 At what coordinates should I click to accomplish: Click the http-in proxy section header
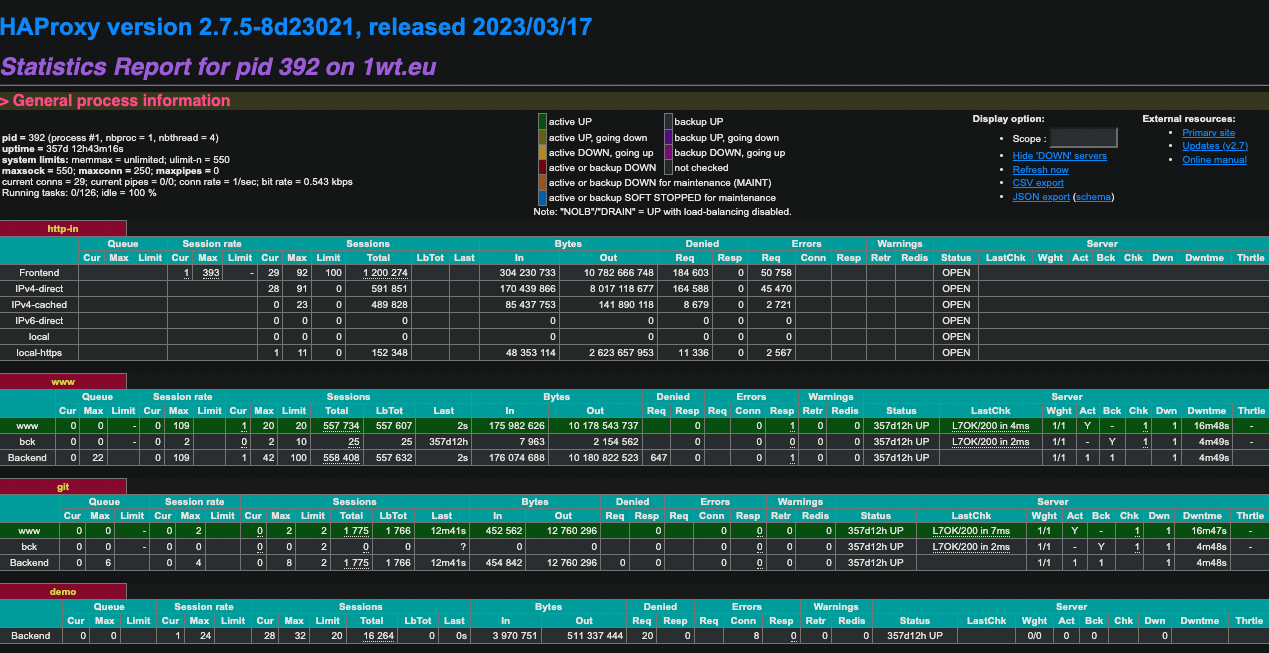63,228
